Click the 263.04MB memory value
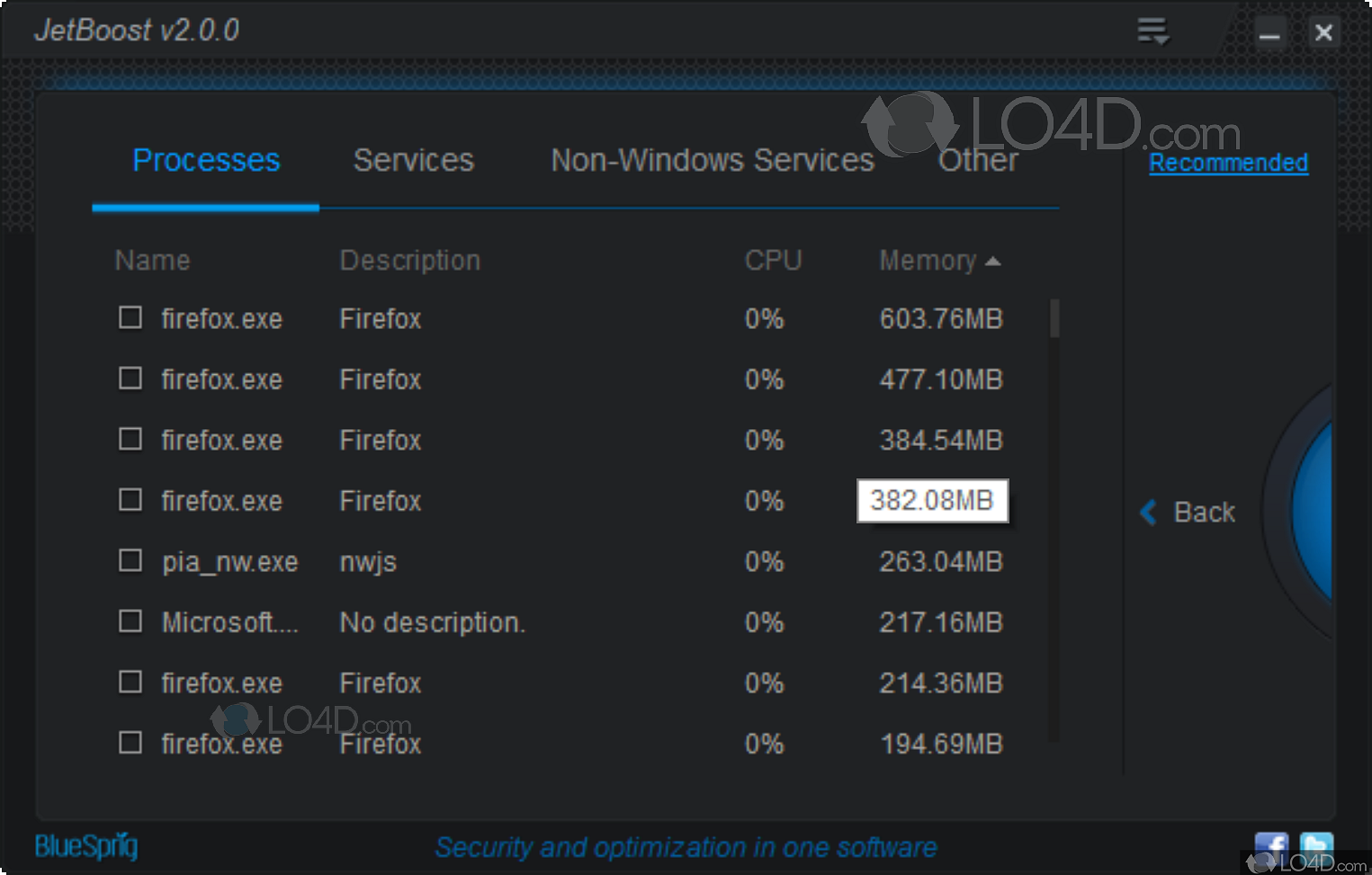 [941, 562]
